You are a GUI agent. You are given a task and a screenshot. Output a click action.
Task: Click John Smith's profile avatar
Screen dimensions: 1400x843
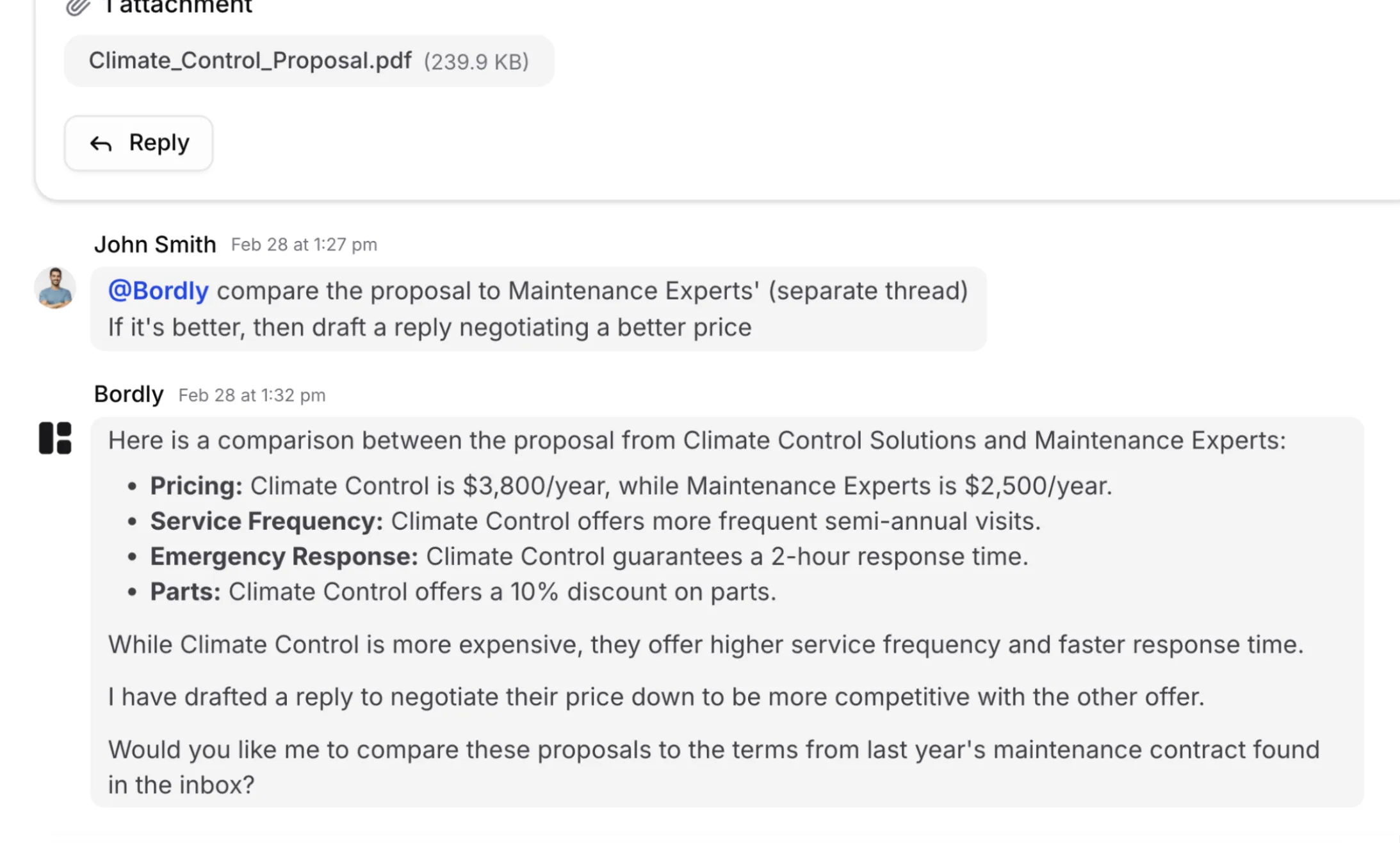pos(55,288)
